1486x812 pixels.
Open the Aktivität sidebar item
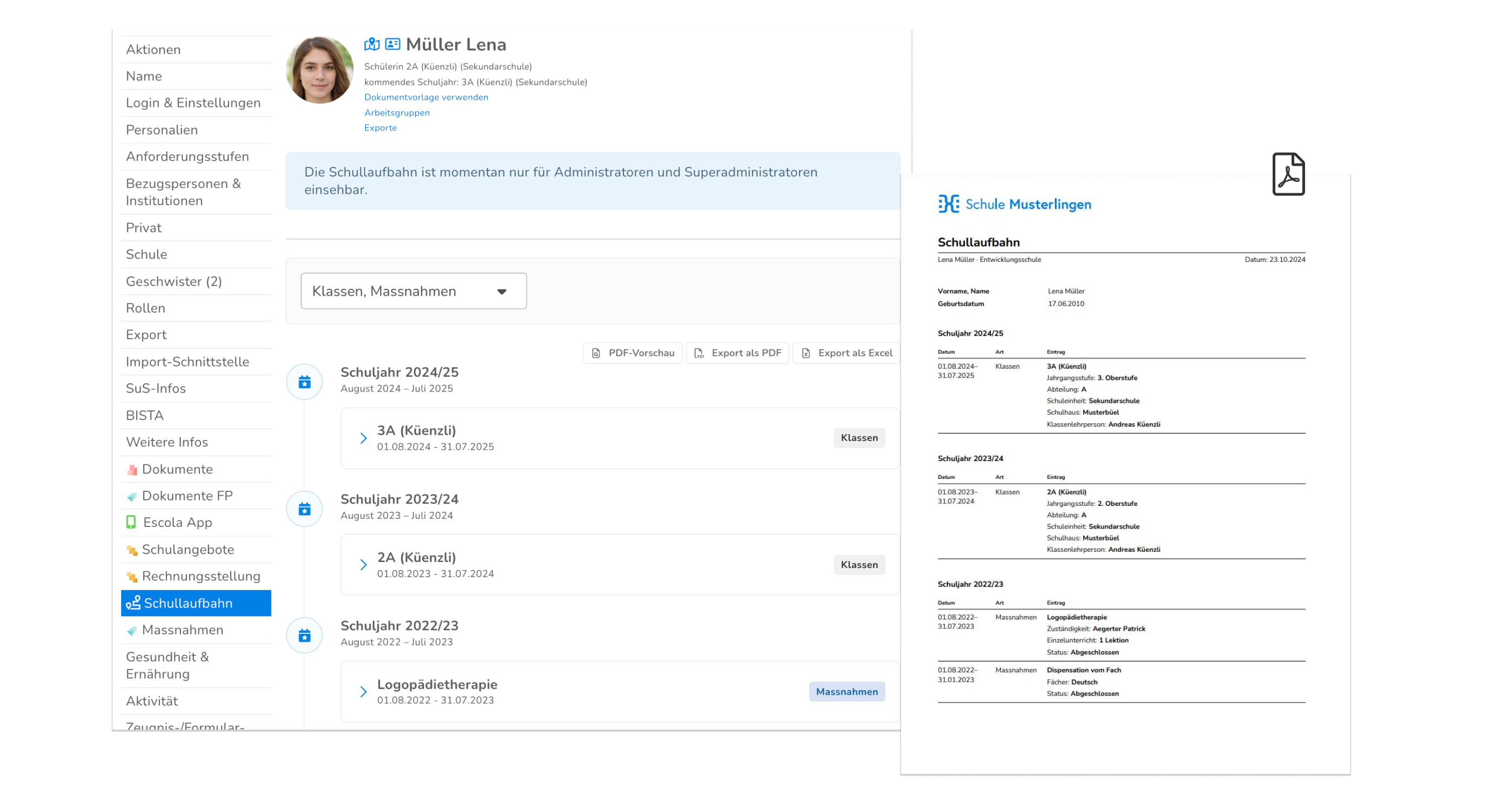(x=196, y=701)
